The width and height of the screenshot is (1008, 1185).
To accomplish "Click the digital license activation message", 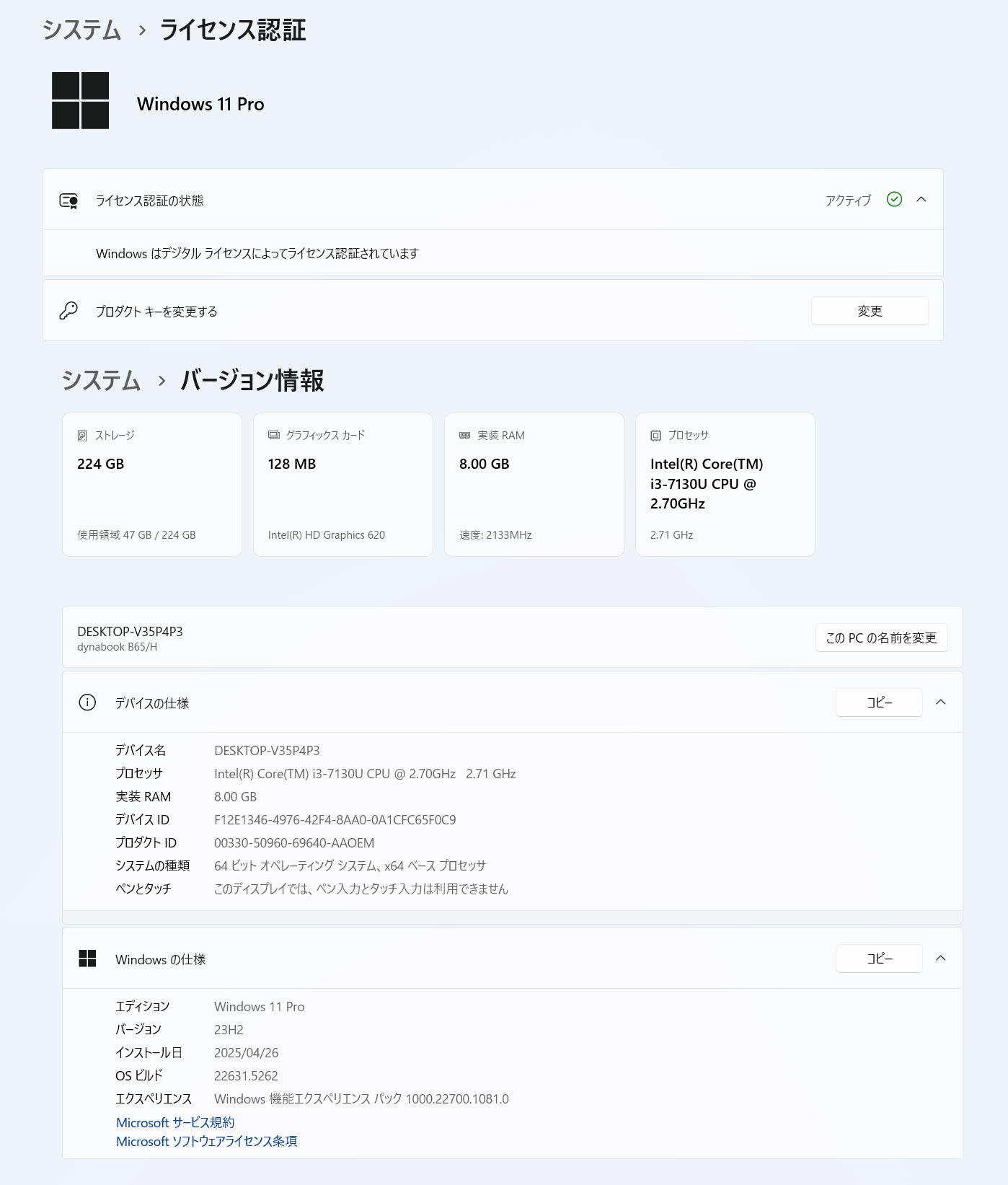I will [257, 253].
